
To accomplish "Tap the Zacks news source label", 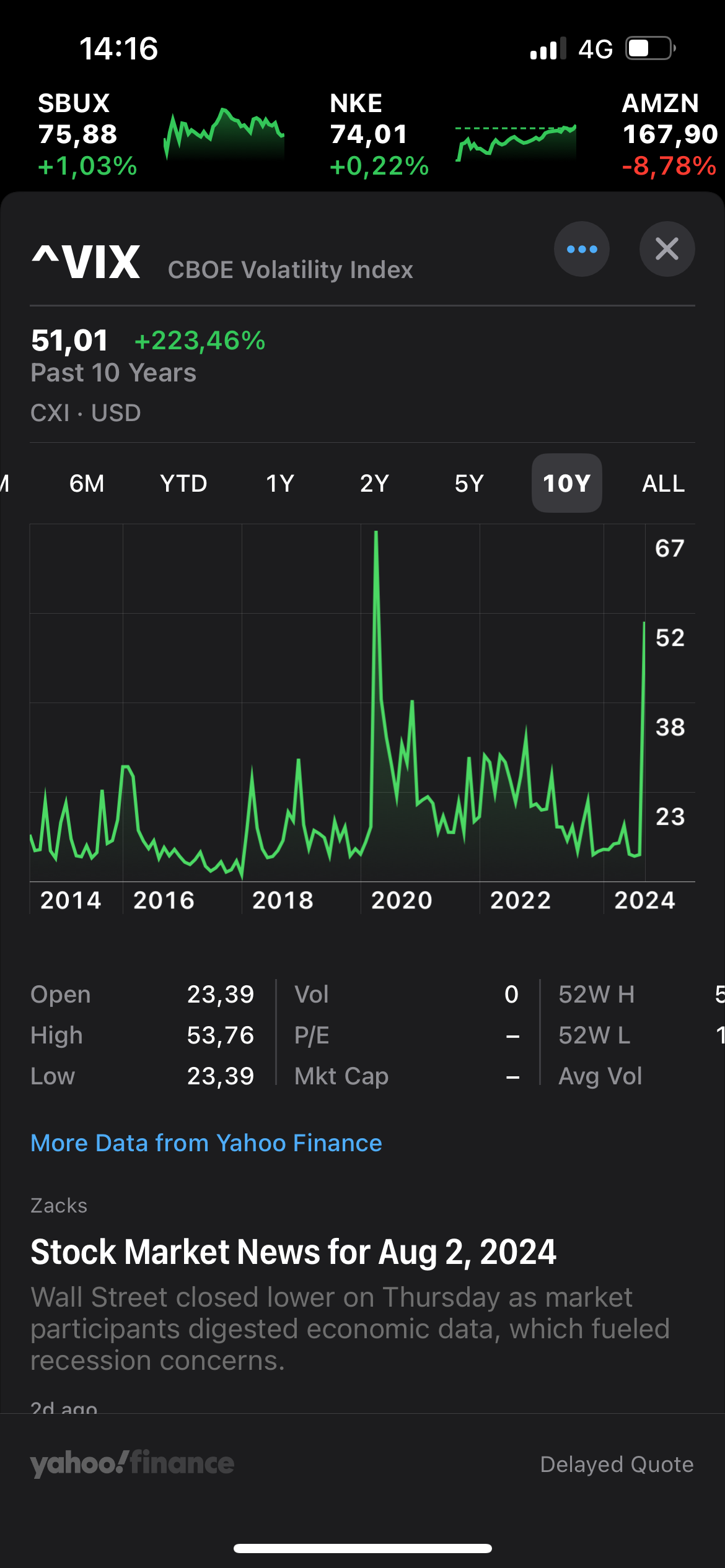I will (59, 1205).
